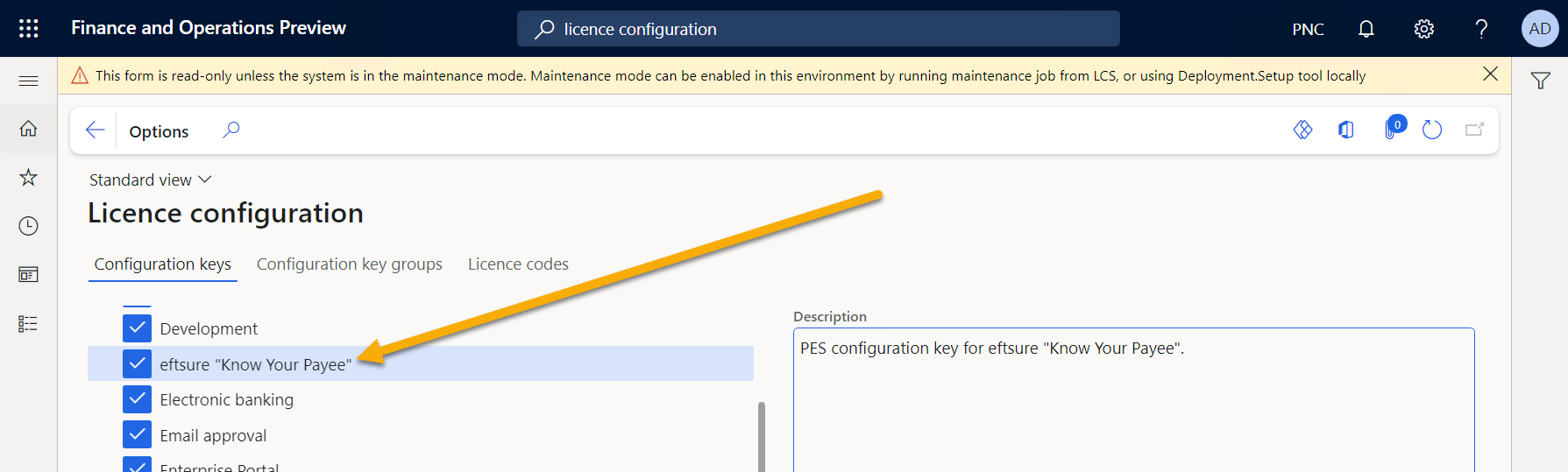Click the back arrow in action pane

[96, 130]
